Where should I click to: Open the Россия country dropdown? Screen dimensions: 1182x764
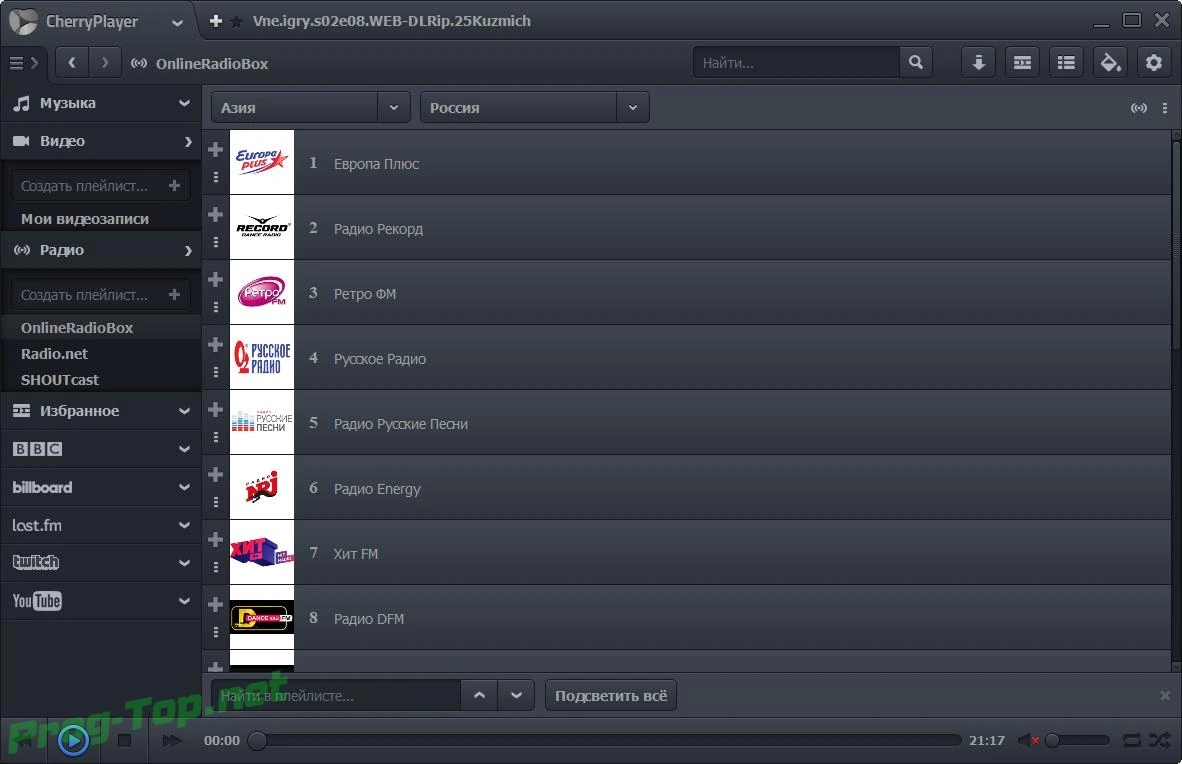[x=534, y=108]
